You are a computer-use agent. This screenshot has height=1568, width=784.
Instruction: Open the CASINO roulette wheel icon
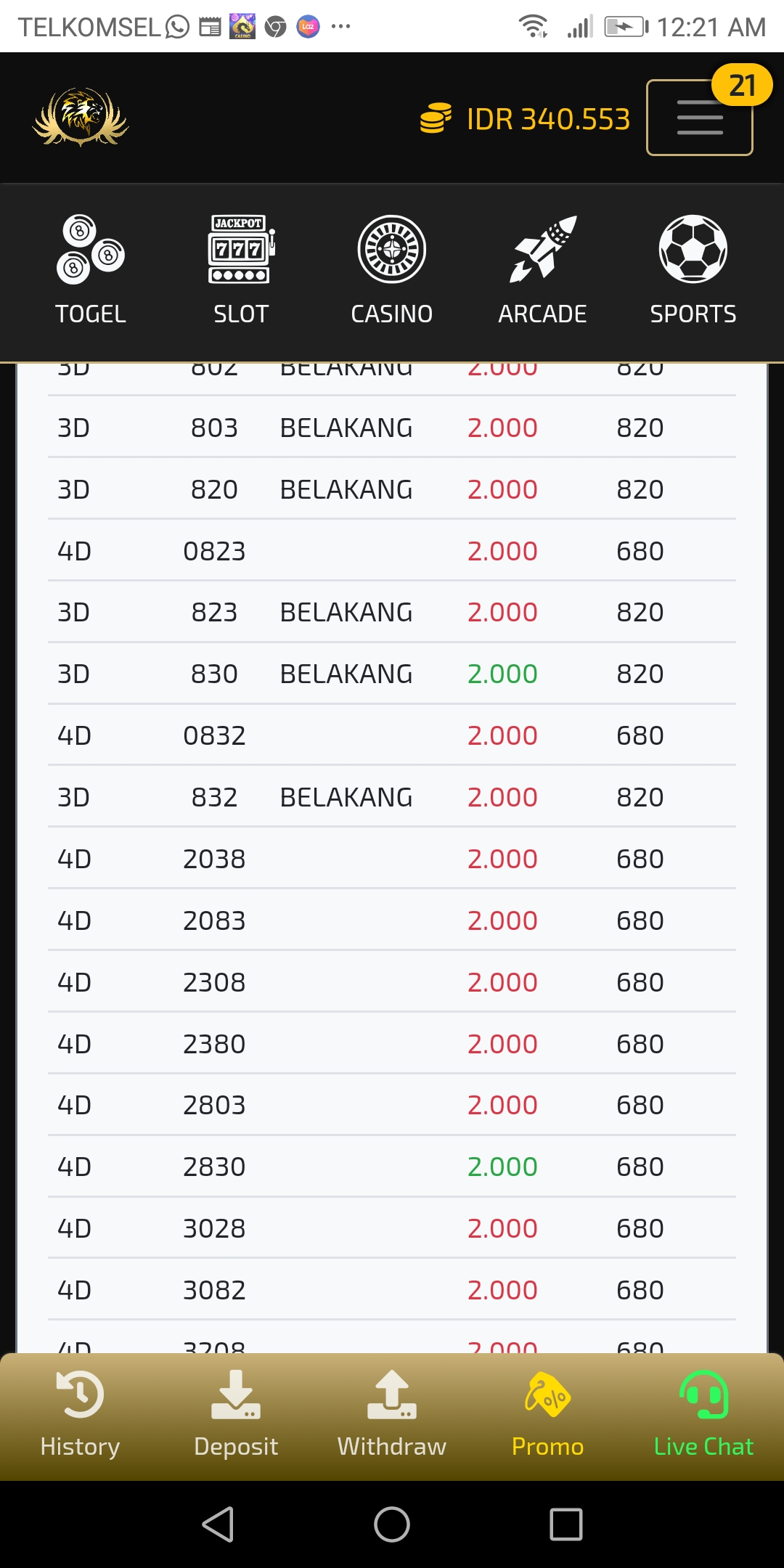coord(392,250)
